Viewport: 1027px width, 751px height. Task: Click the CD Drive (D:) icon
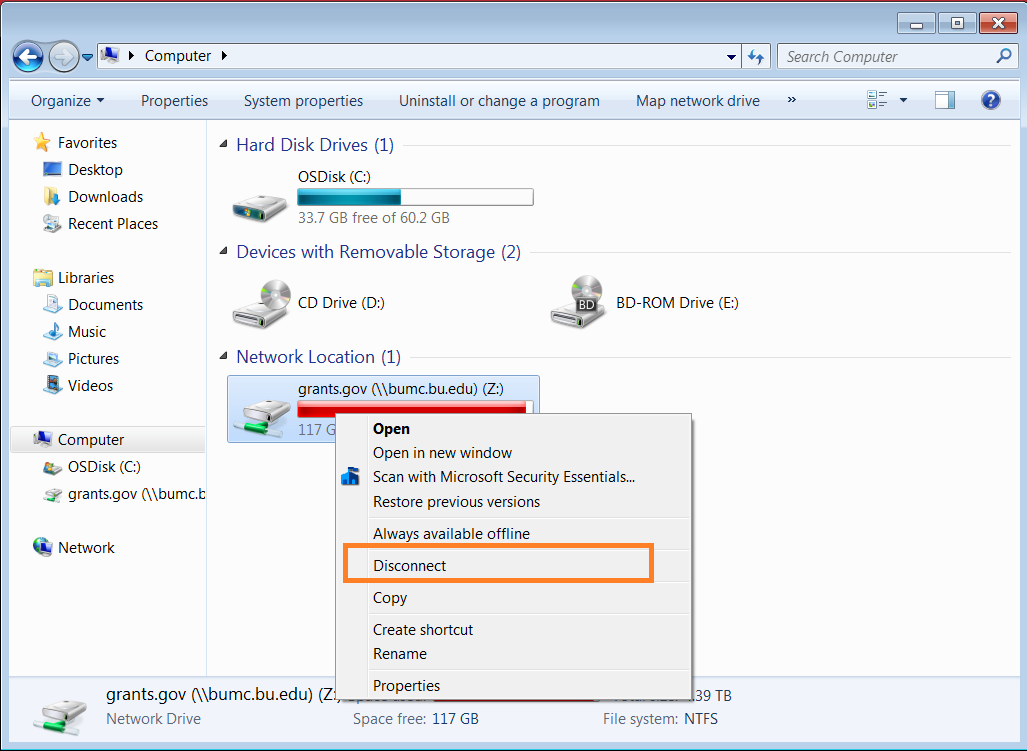pos(261,303)
